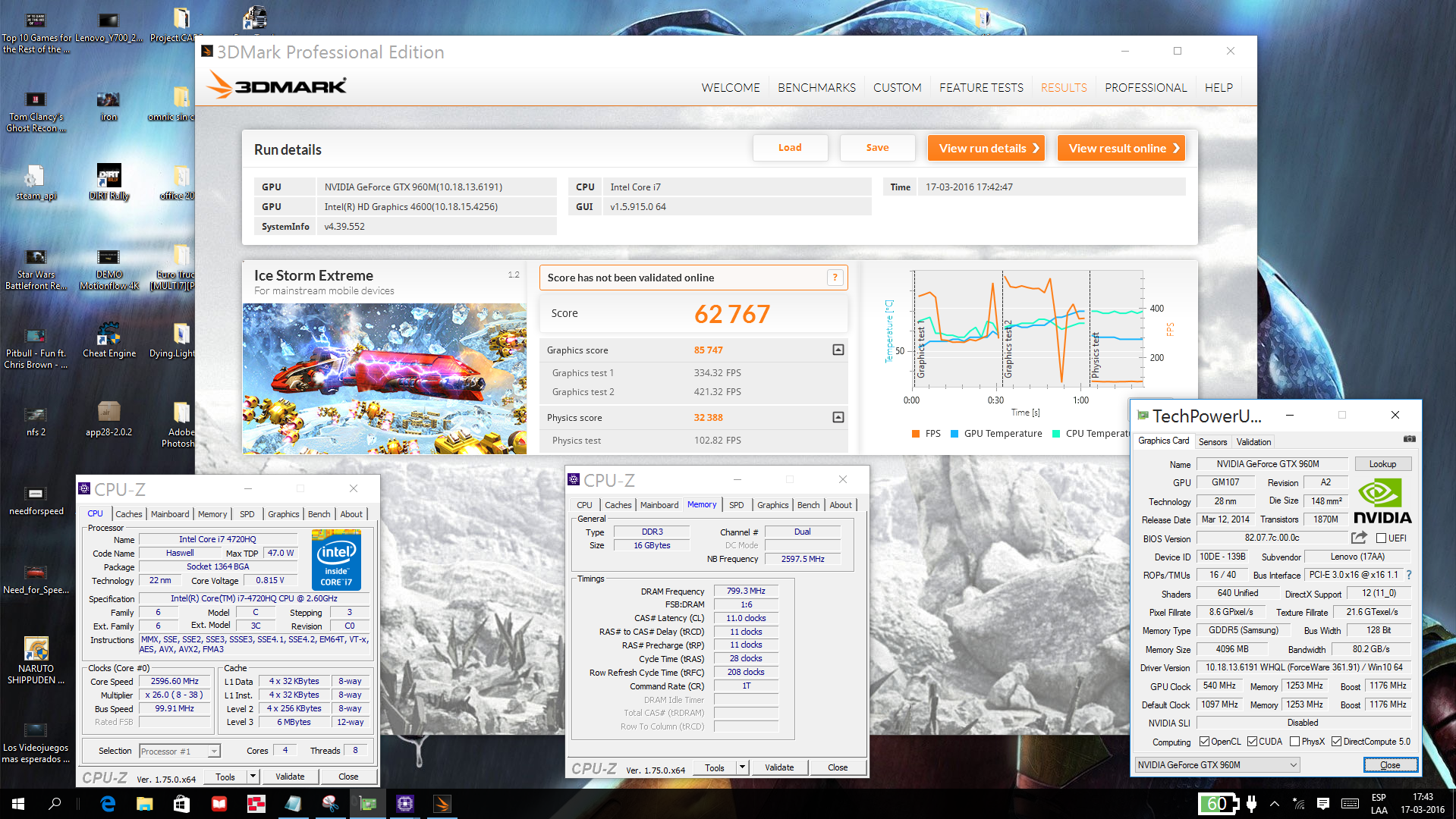Expand Tools dropdown arrow in Memory CPU-Z window
This screenshot has height=819, width=1456.
[x=742, y=767]
